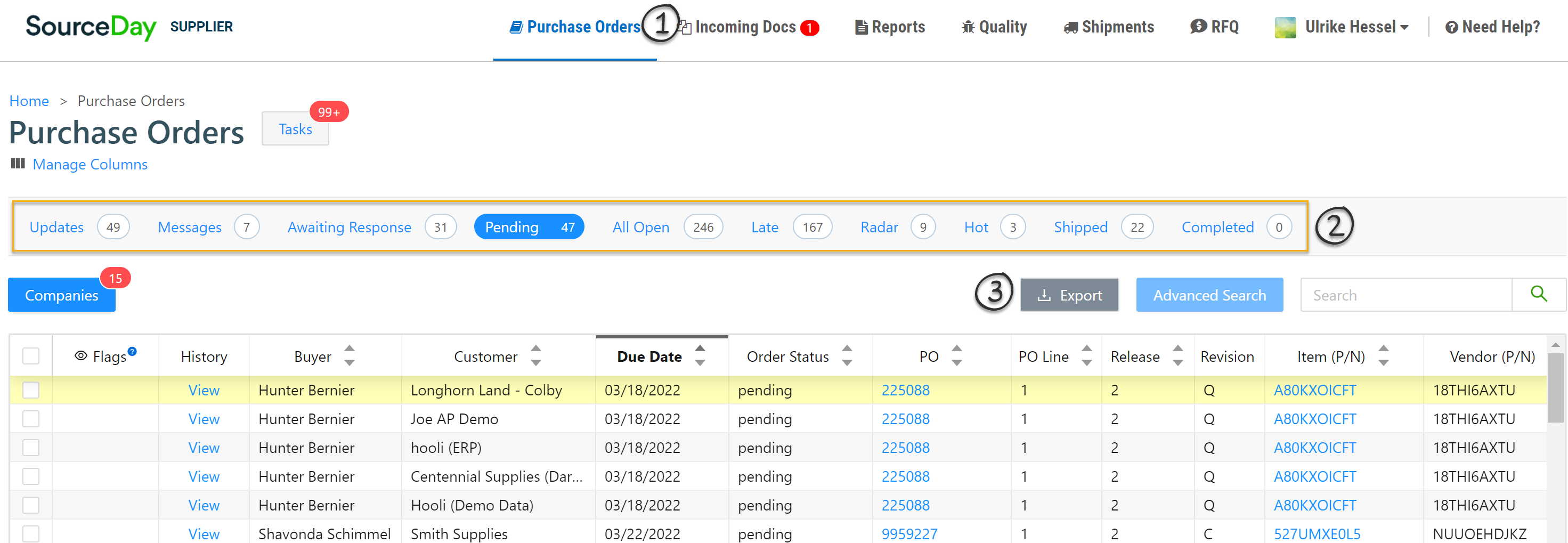Select the Messages filter tab
1568x543 pixels.
coord(208,227)
